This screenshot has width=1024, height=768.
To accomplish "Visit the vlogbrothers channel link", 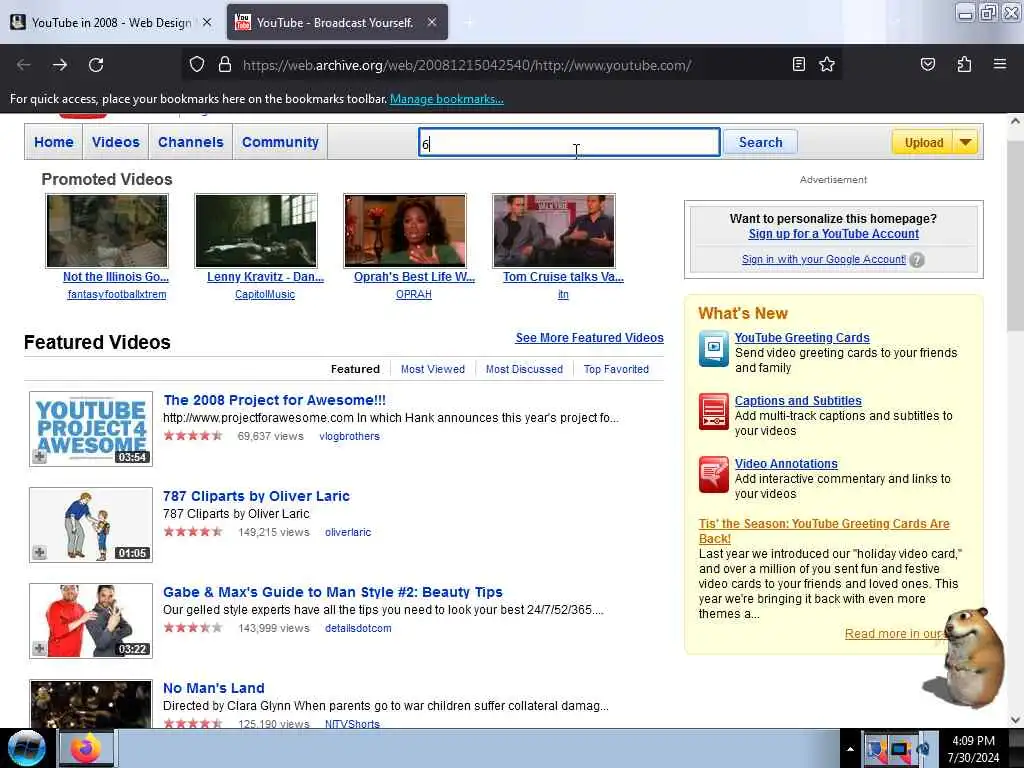I will pyautogui.click(x=349, y=436).
